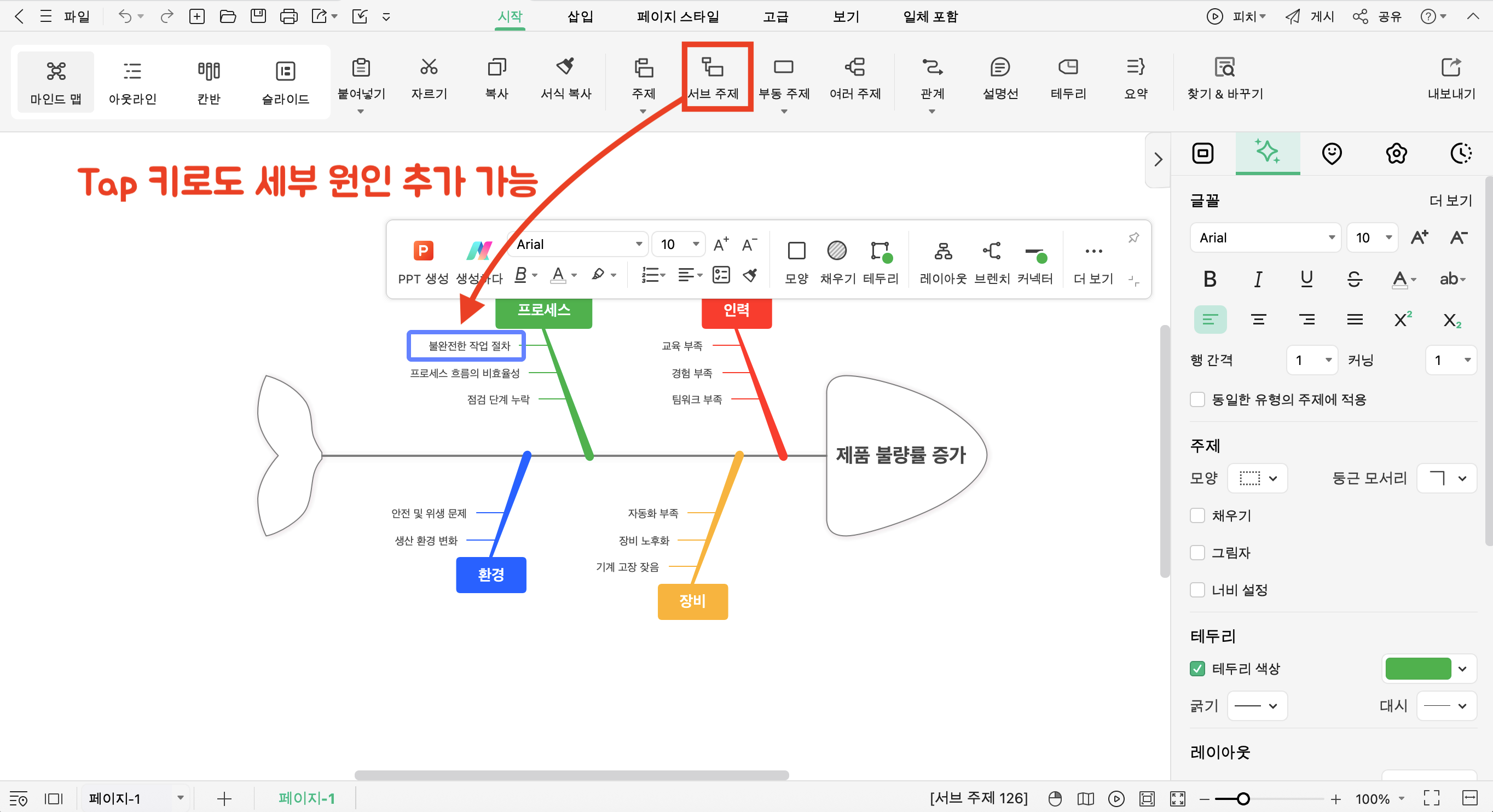This screenshot has height=812, width=1493.
Task: Open Branch (브렌치) in floating toolbar
Action: coord(992,262)
